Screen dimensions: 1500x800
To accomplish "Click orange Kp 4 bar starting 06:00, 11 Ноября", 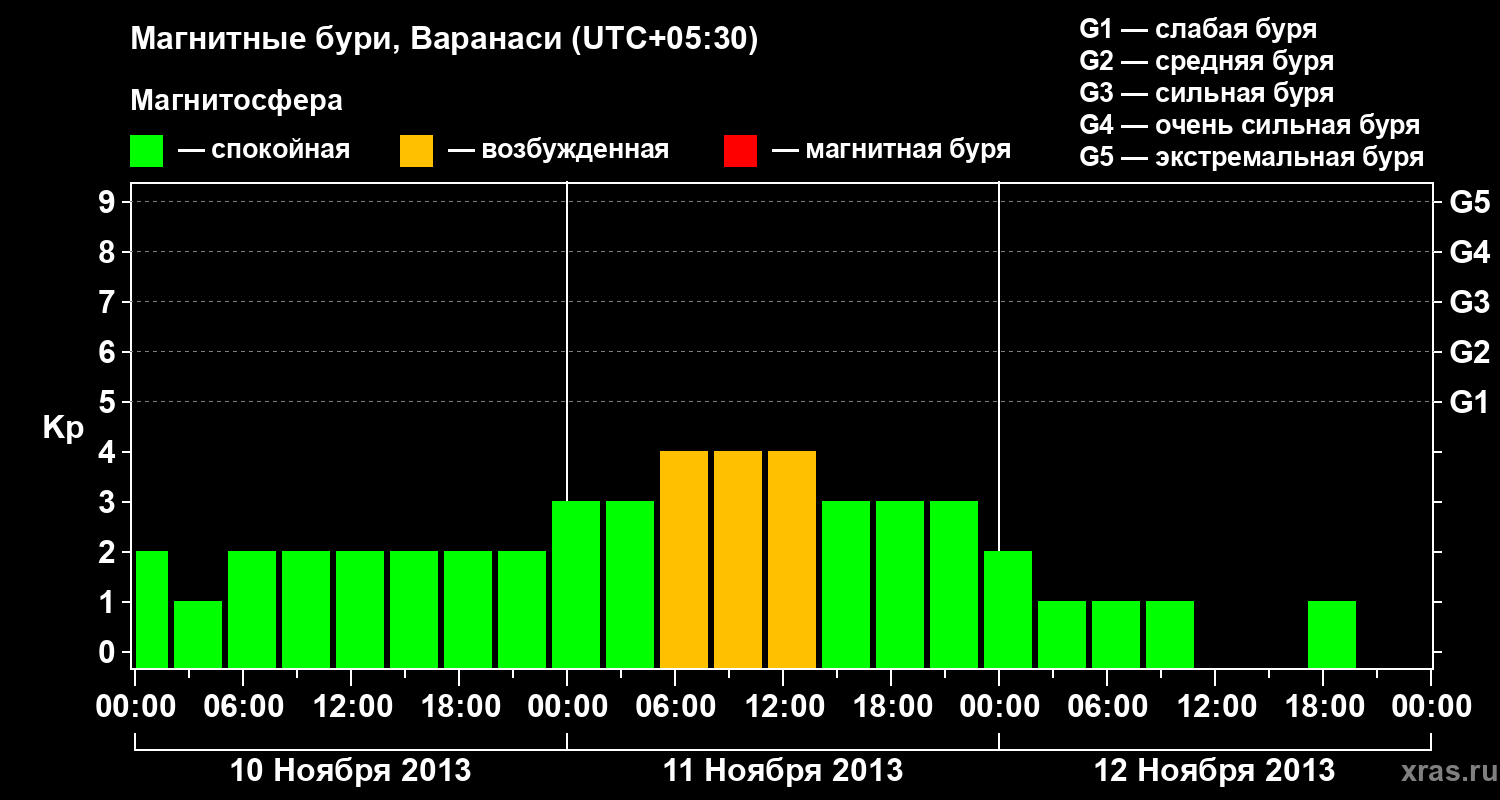I will [x=684, y=559].
